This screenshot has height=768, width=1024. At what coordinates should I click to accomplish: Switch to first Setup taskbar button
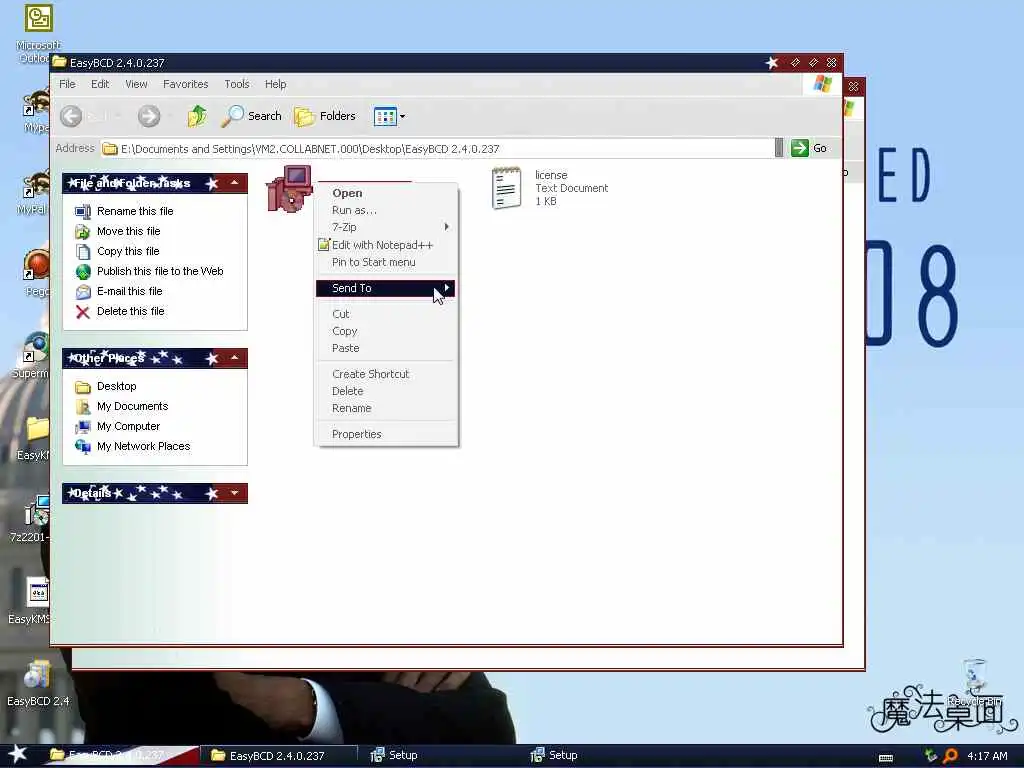pyautogui.click(x=439, y=756)
